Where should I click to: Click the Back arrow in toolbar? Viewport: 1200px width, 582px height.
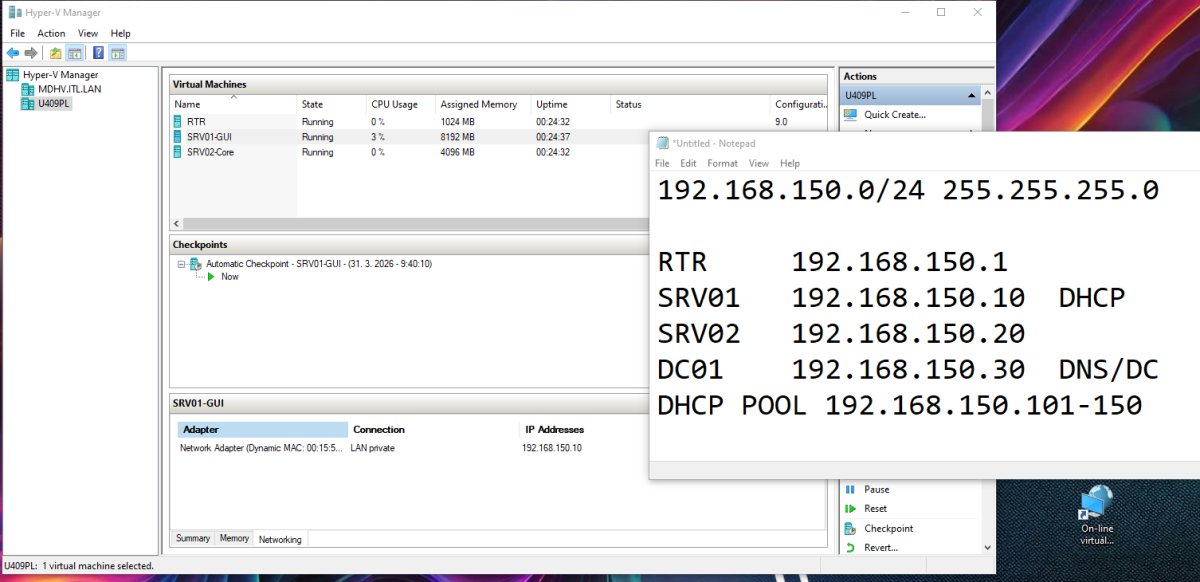coord(13,53)
